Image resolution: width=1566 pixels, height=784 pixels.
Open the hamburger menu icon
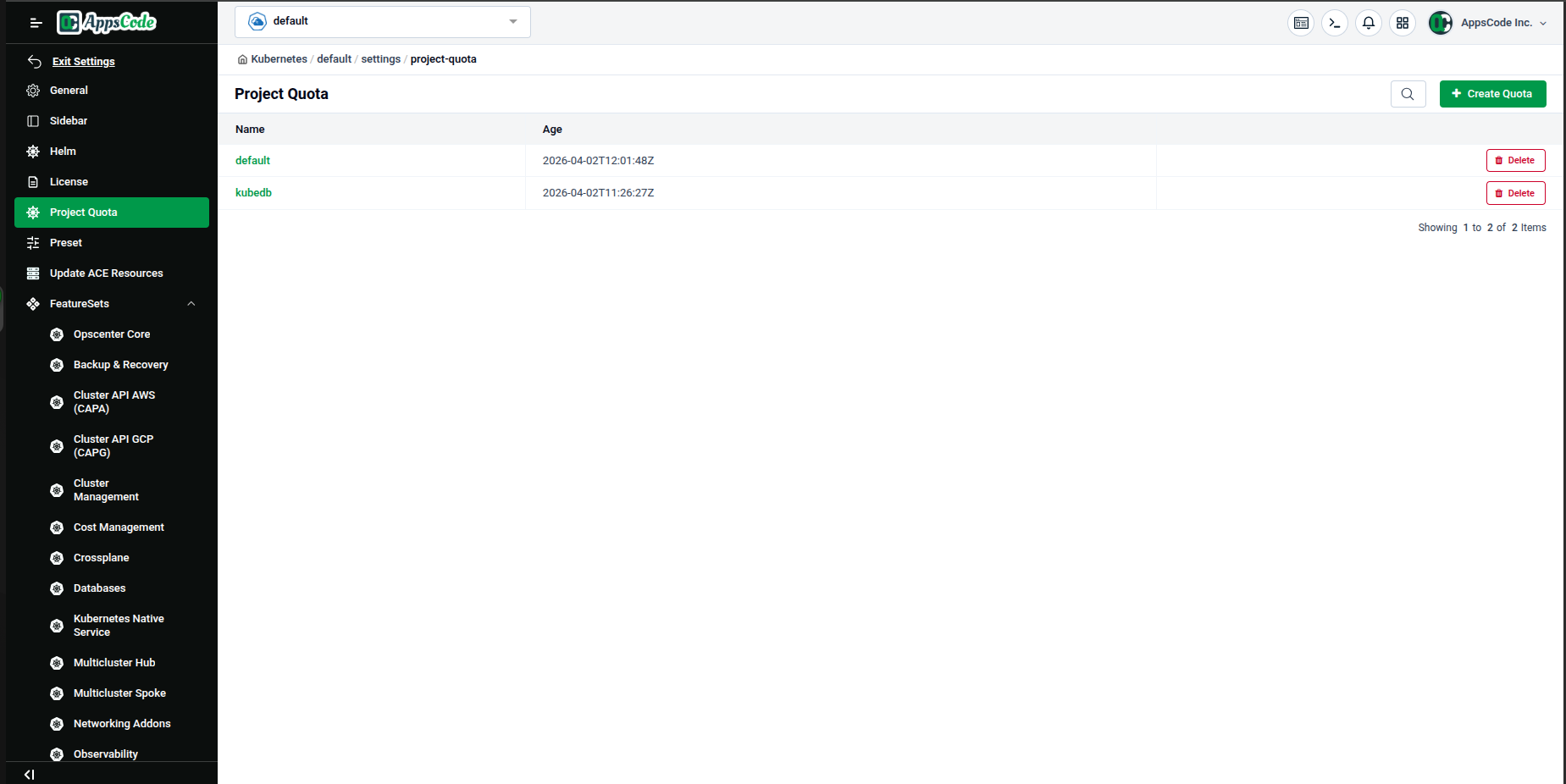[36, 23]
